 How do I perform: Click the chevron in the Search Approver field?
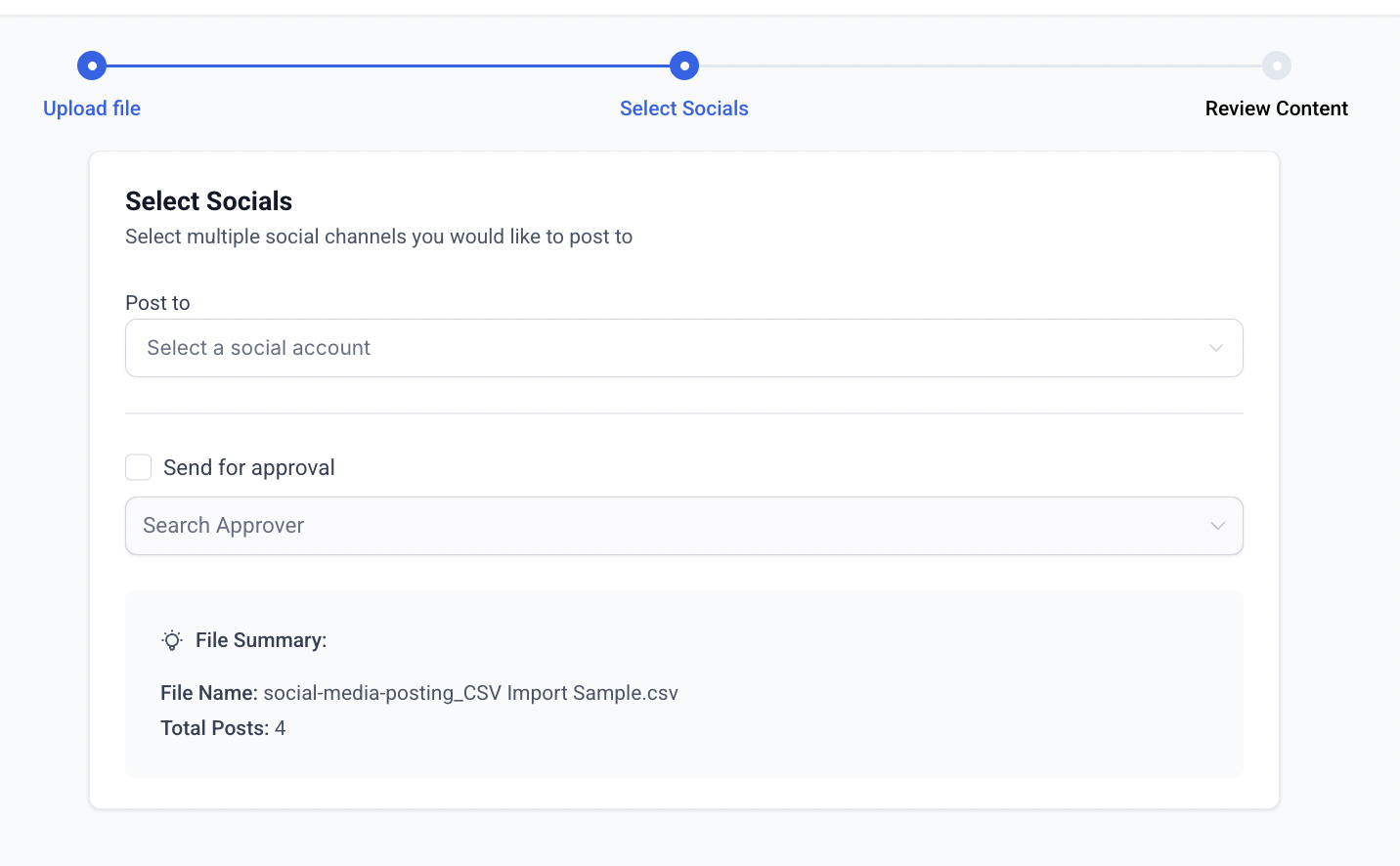pyautogui.click(x=1217, y=526)
